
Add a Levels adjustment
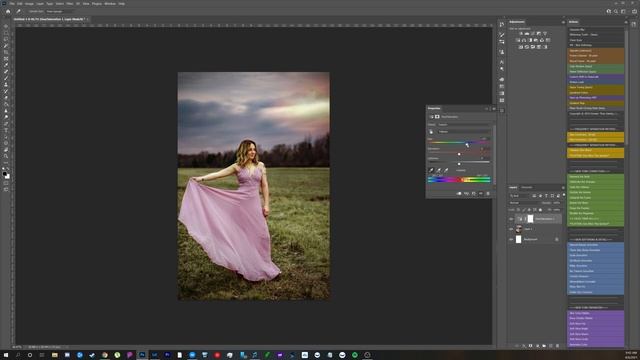(x=527, y=33)
